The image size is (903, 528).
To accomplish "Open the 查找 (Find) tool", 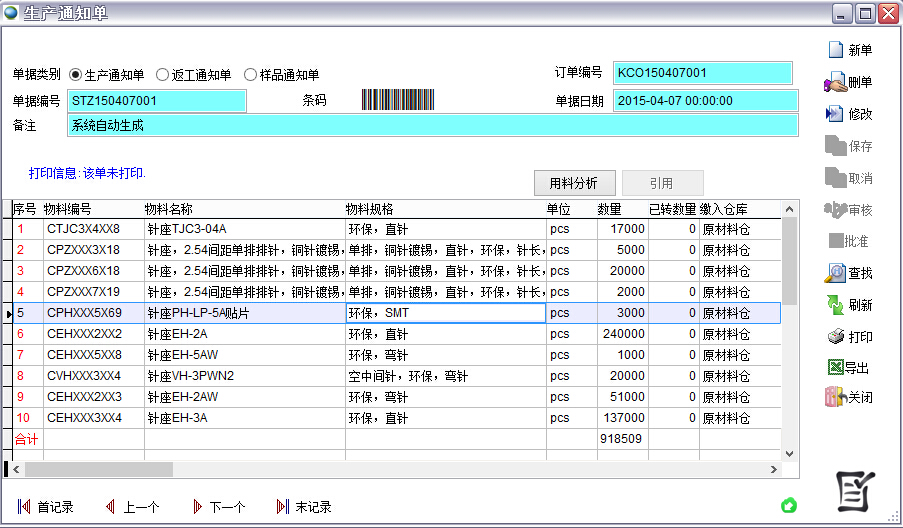I will pos(835,273).
